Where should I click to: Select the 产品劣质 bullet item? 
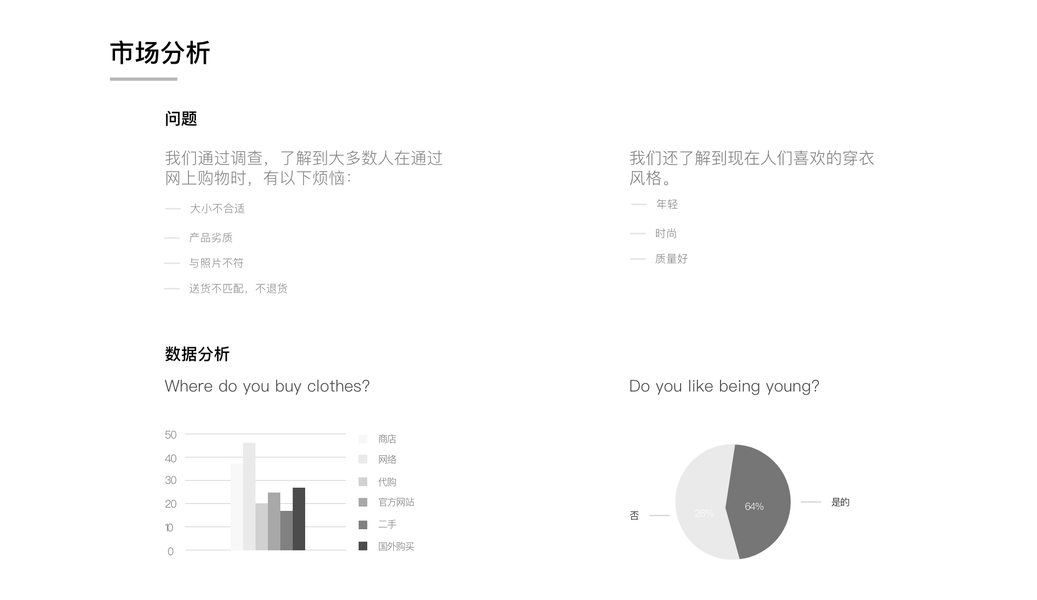(x=211, y=238)
